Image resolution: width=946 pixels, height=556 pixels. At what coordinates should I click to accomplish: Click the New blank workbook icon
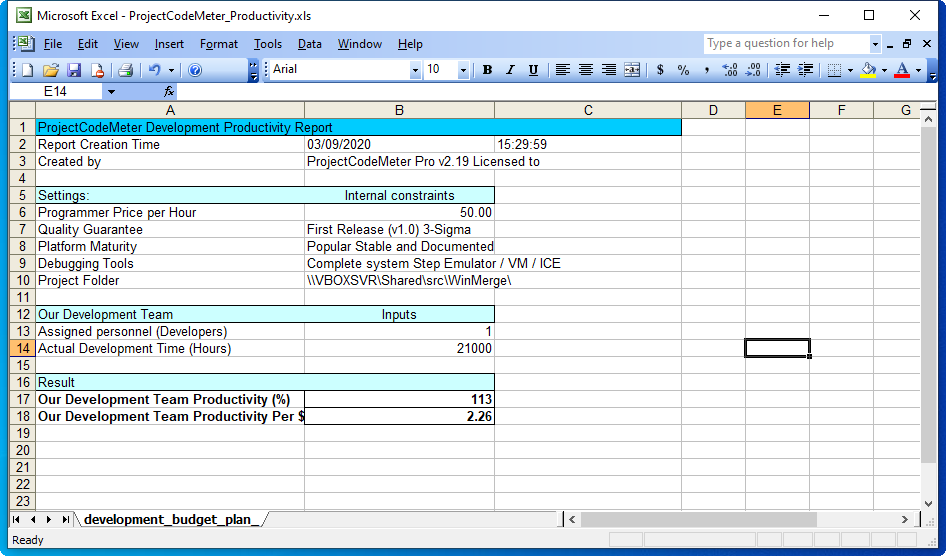click(x=27, y=70)
